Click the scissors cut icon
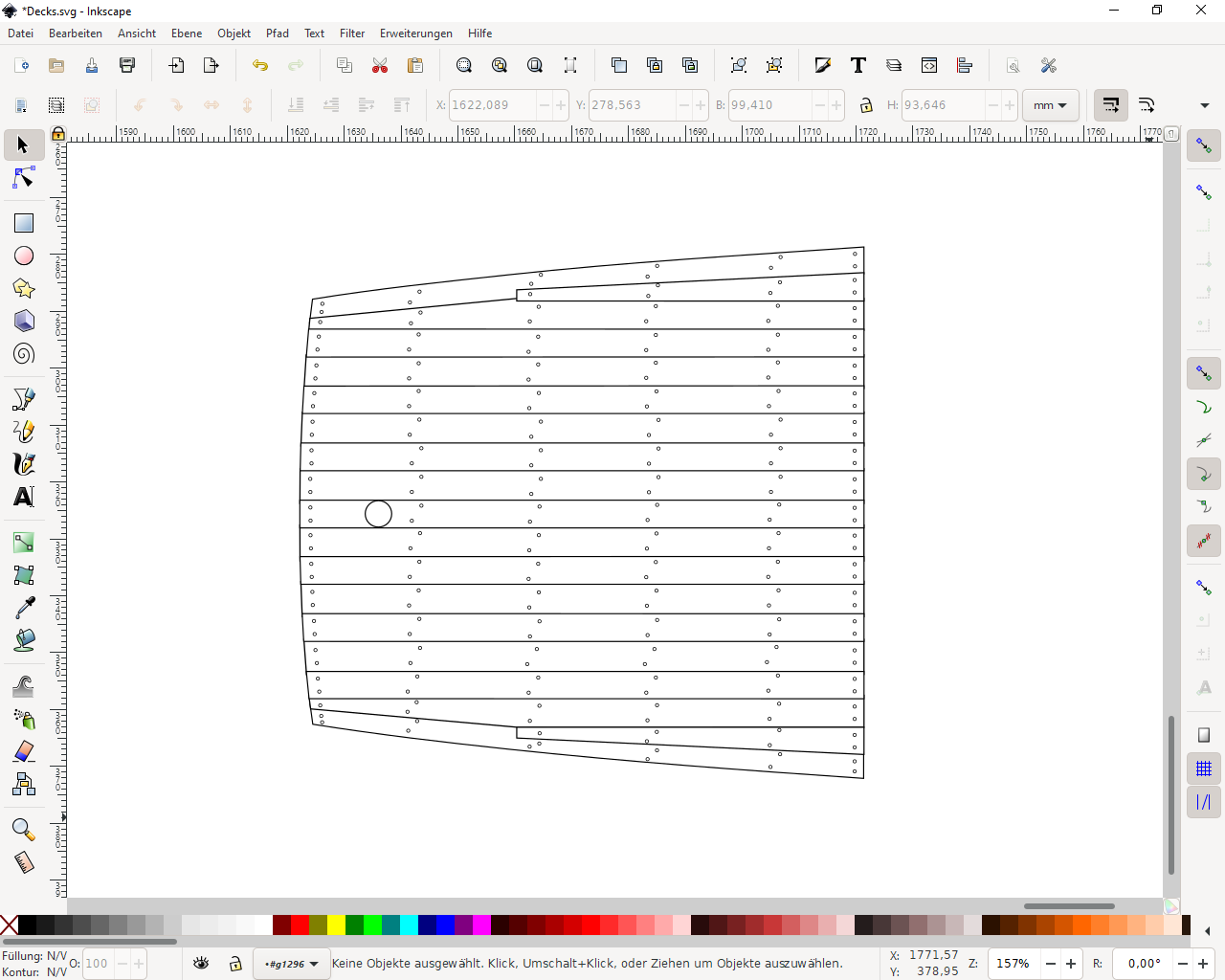 380,65
